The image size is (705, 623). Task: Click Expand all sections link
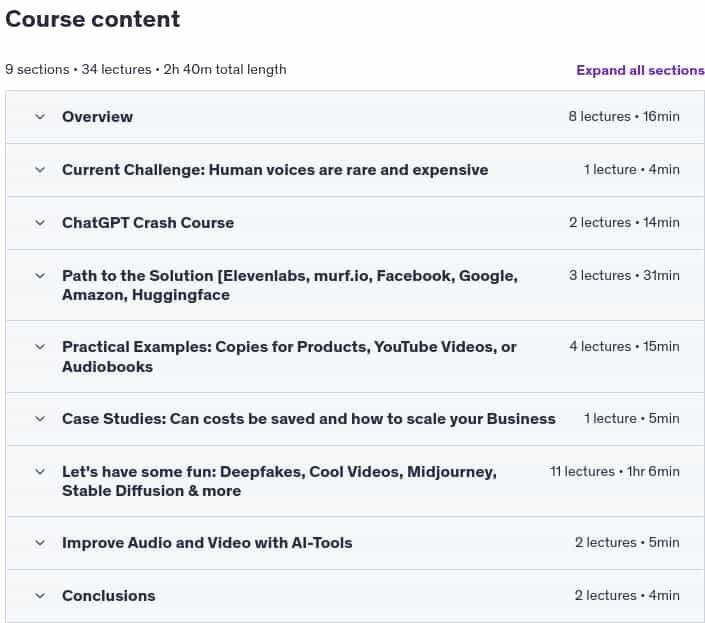pyautogui.click(x=640, y=70)
